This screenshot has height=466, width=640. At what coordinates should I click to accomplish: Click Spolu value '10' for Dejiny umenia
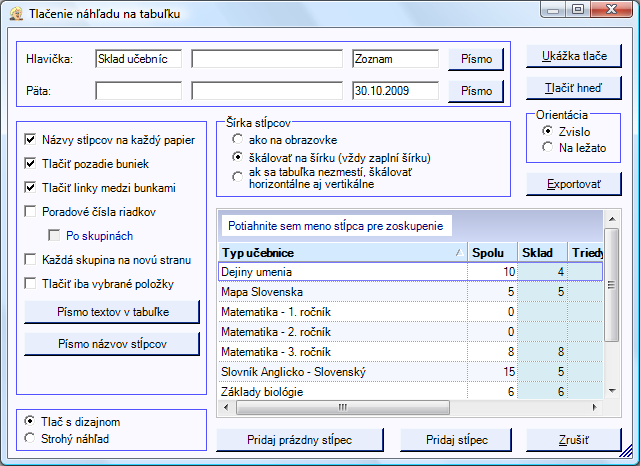point(492,272)
